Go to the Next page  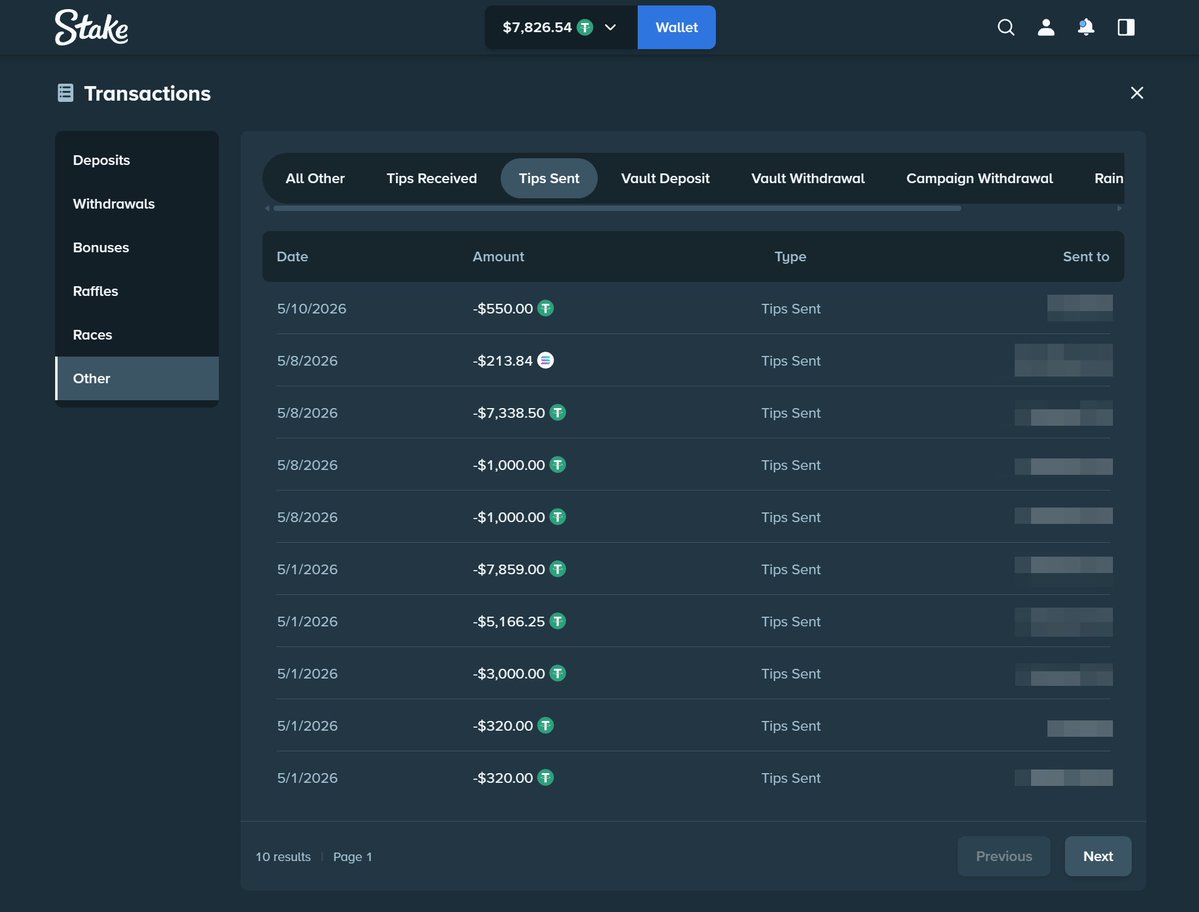1097,856
